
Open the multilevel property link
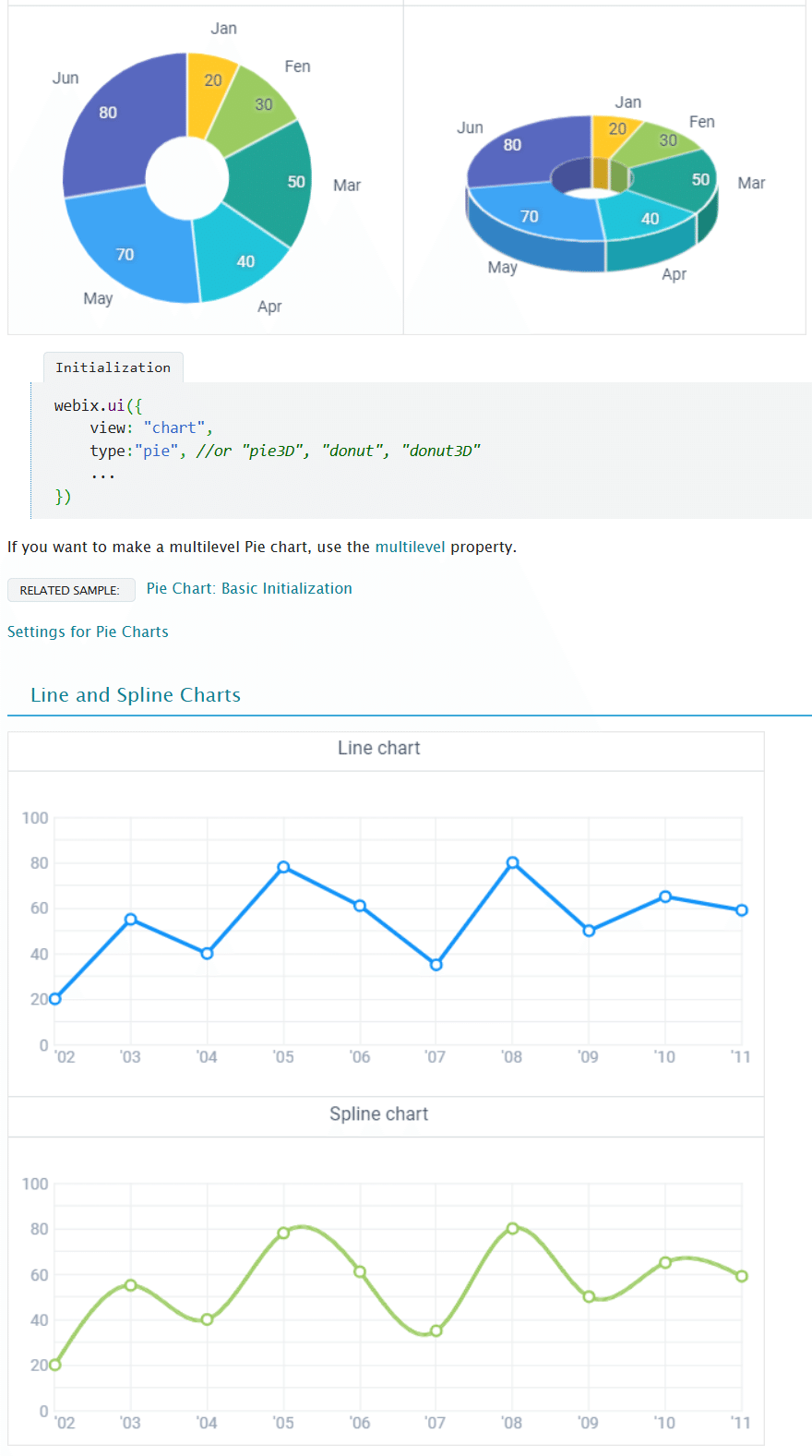click(x=410, y=547)
